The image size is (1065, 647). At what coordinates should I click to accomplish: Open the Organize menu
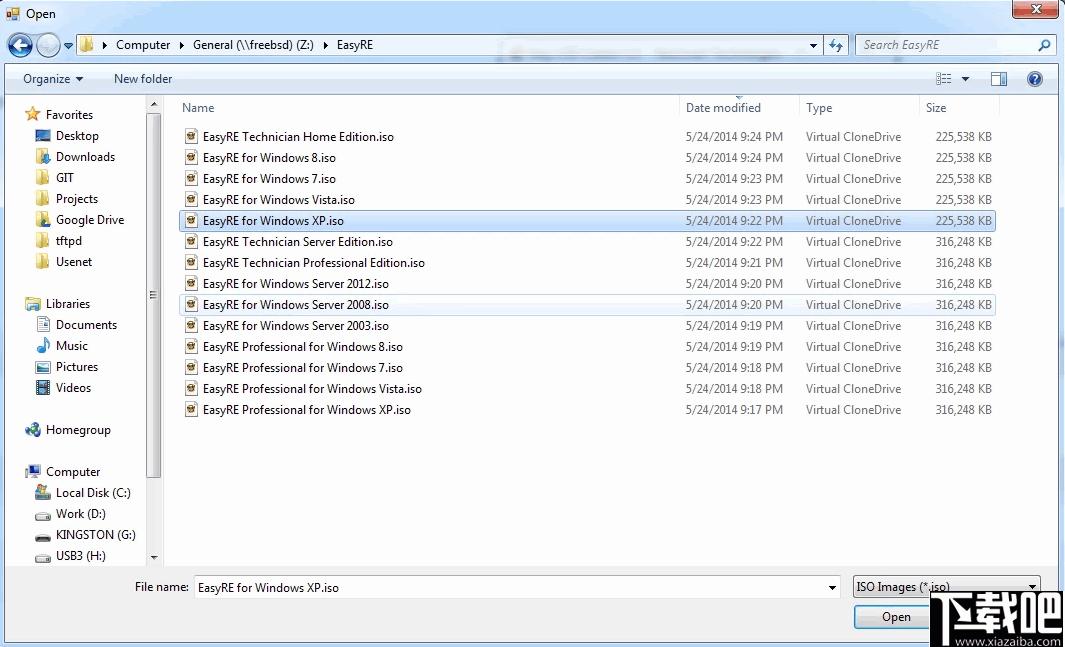[x=53, y=79]
